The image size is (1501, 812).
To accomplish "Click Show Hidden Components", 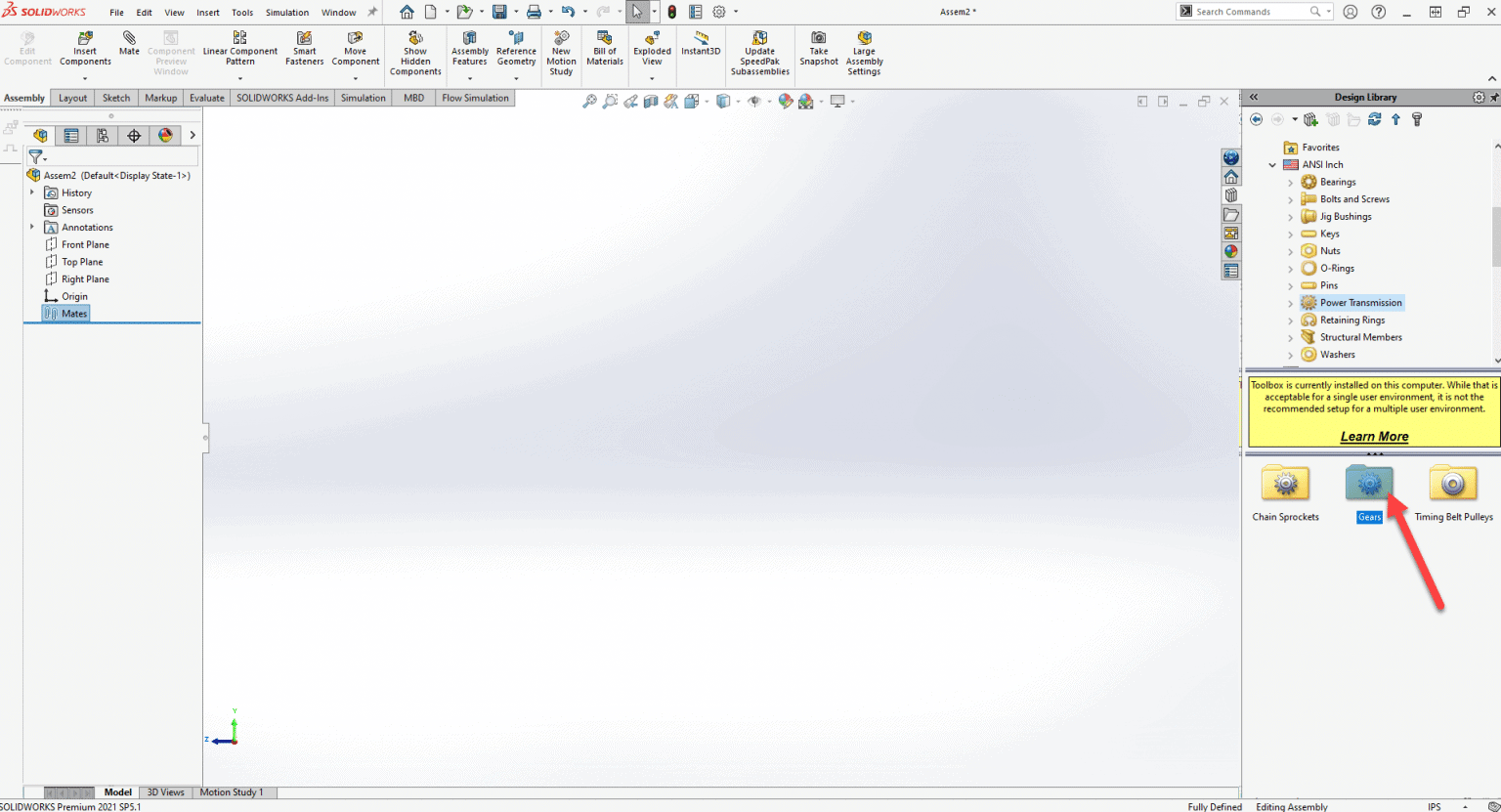I will tap(415, 53).
